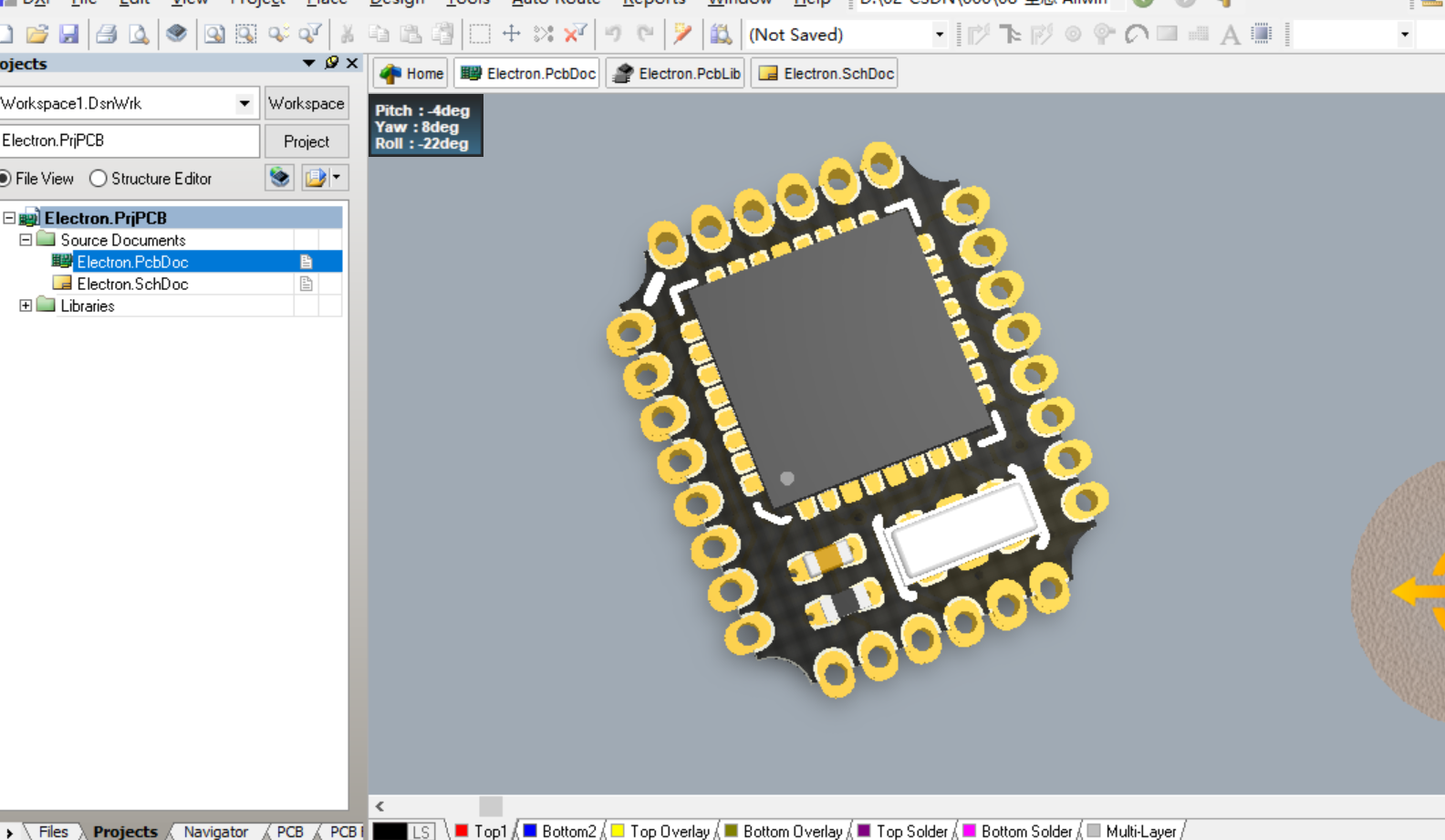
Task: Select objects inside area tool
Action: [x=480, y=35]
